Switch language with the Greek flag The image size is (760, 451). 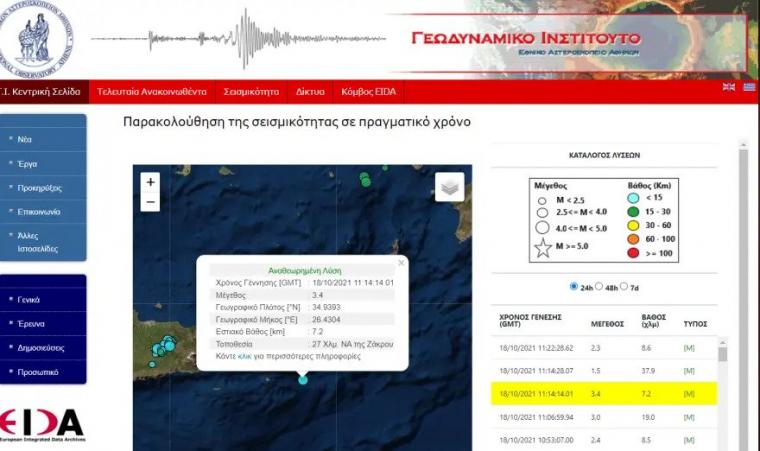[748, 88]
